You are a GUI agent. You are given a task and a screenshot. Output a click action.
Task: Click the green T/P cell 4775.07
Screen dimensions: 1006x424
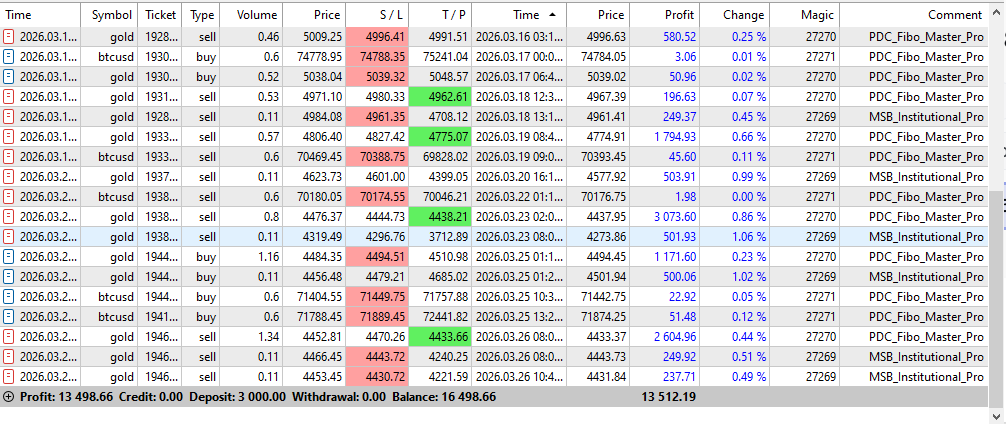click(440, 137)
